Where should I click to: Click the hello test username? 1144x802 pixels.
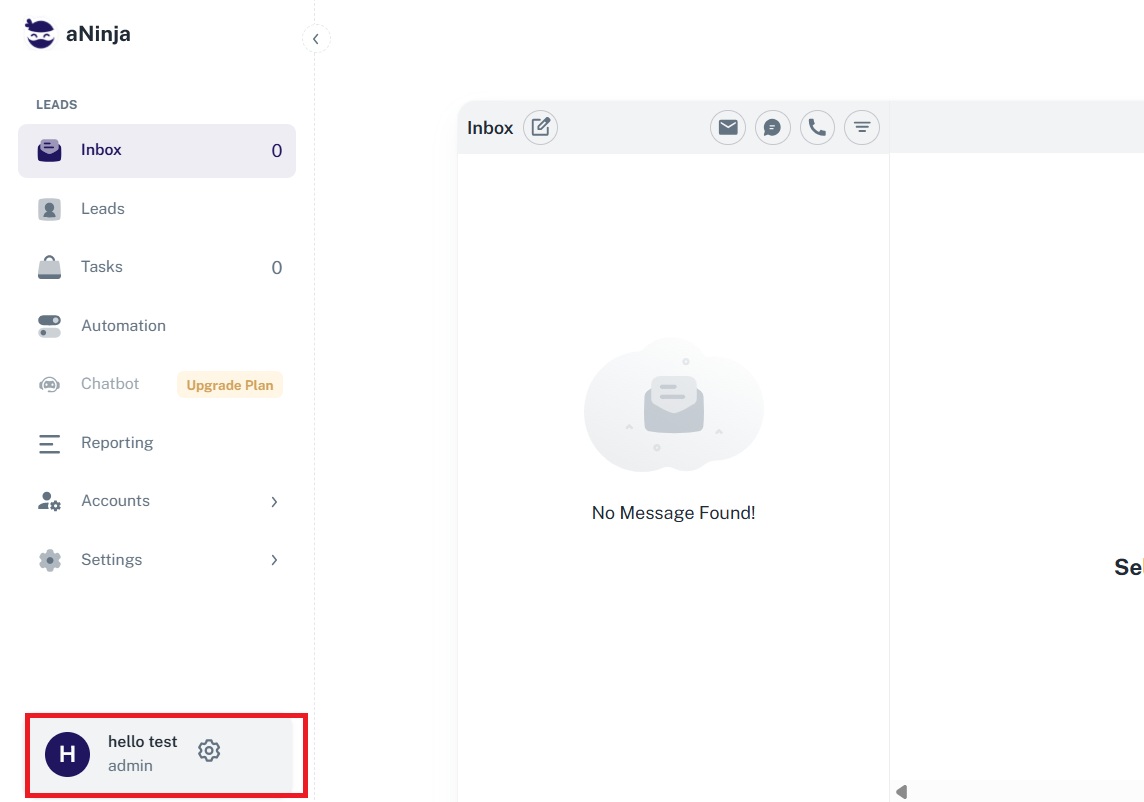pyautogui.click(x=142, y=742)
